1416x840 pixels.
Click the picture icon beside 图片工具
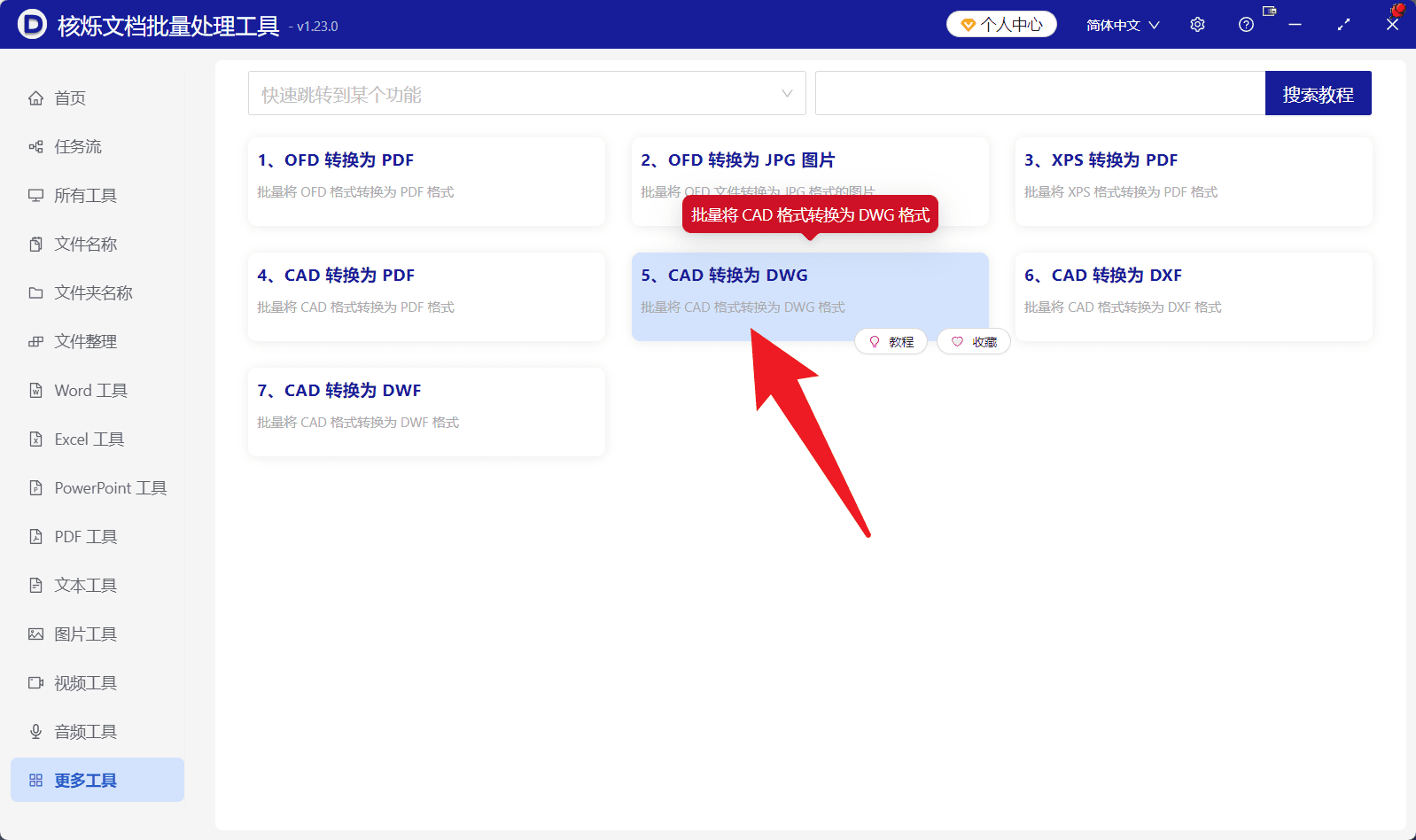tap(35, 634)
